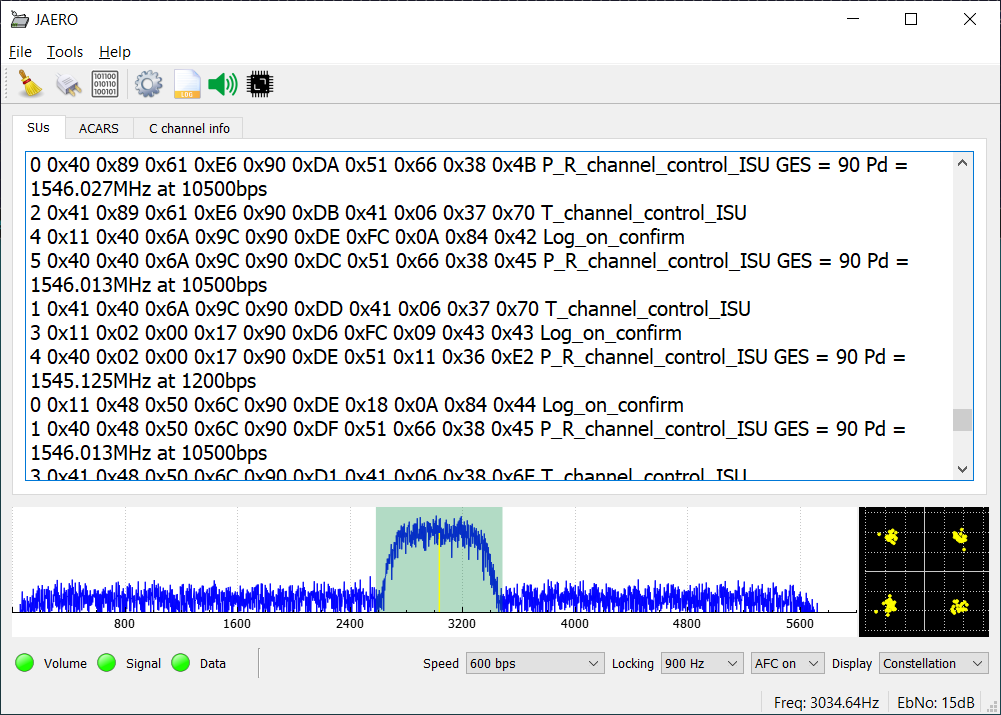Click the '1545.125MHz at 1200bps' log line
This screenshot has height=715, width=1001.
(x=144, y=381)
